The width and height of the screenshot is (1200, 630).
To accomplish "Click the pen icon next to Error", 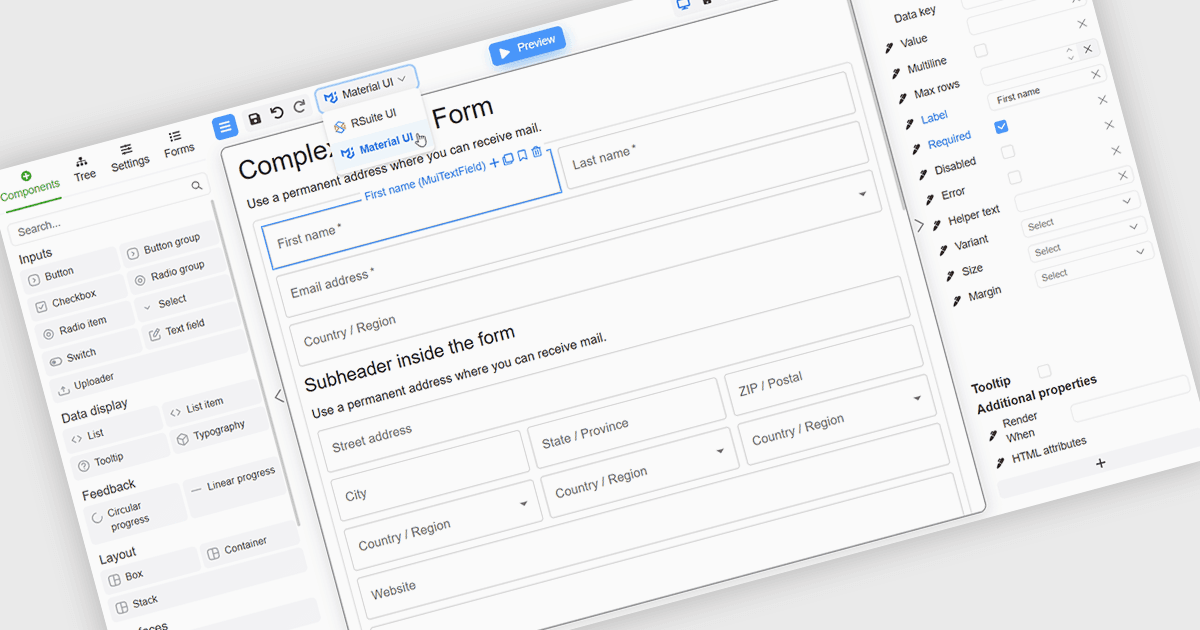I will (x=931, y=199).
